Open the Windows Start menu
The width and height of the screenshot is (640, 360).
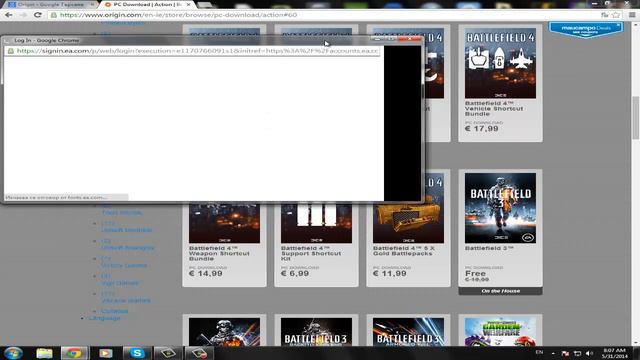pos(13,353)
